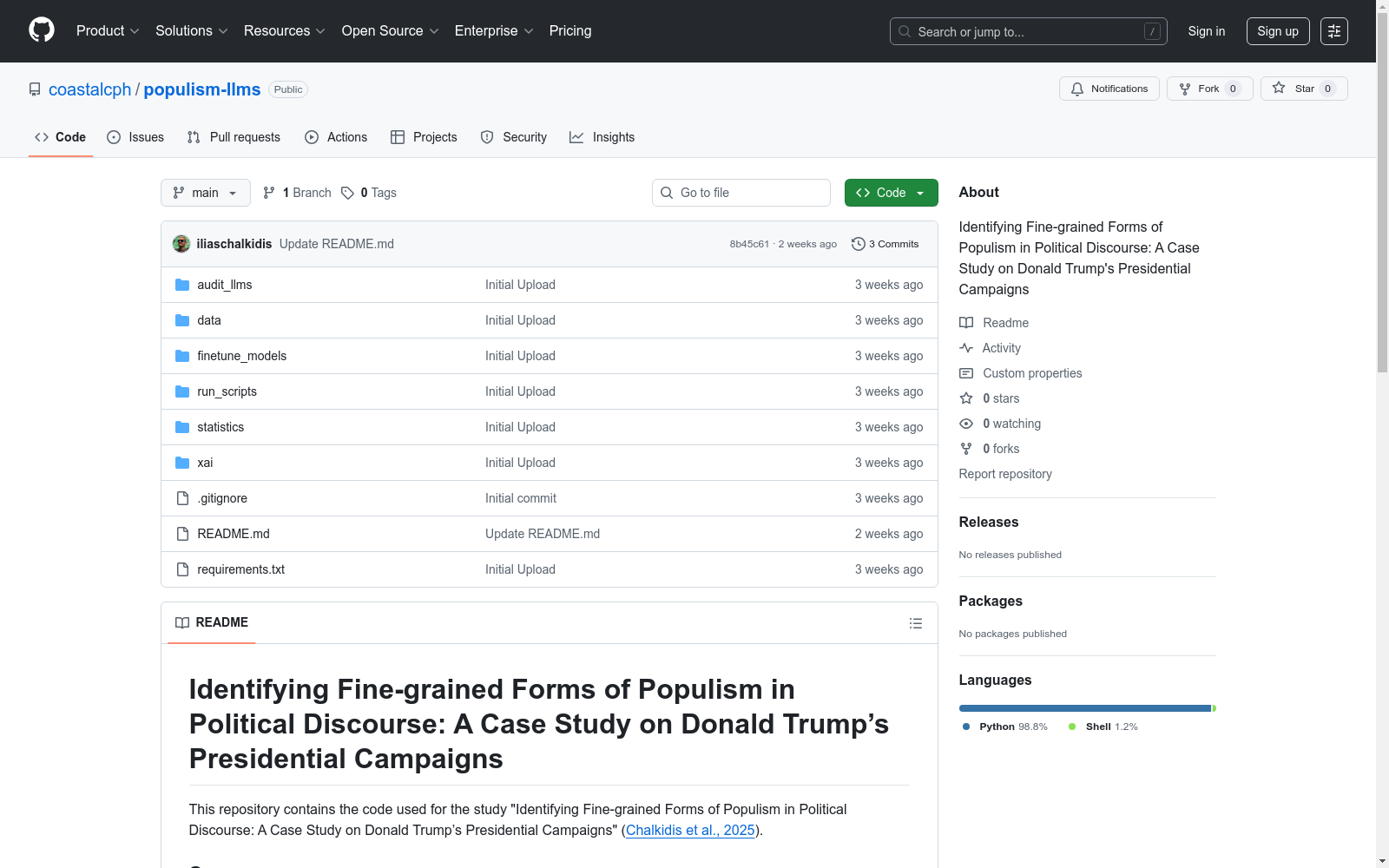Screen dimensions: 1389x868
Task: Click the file icon for .gitignore
Action: 182,498
